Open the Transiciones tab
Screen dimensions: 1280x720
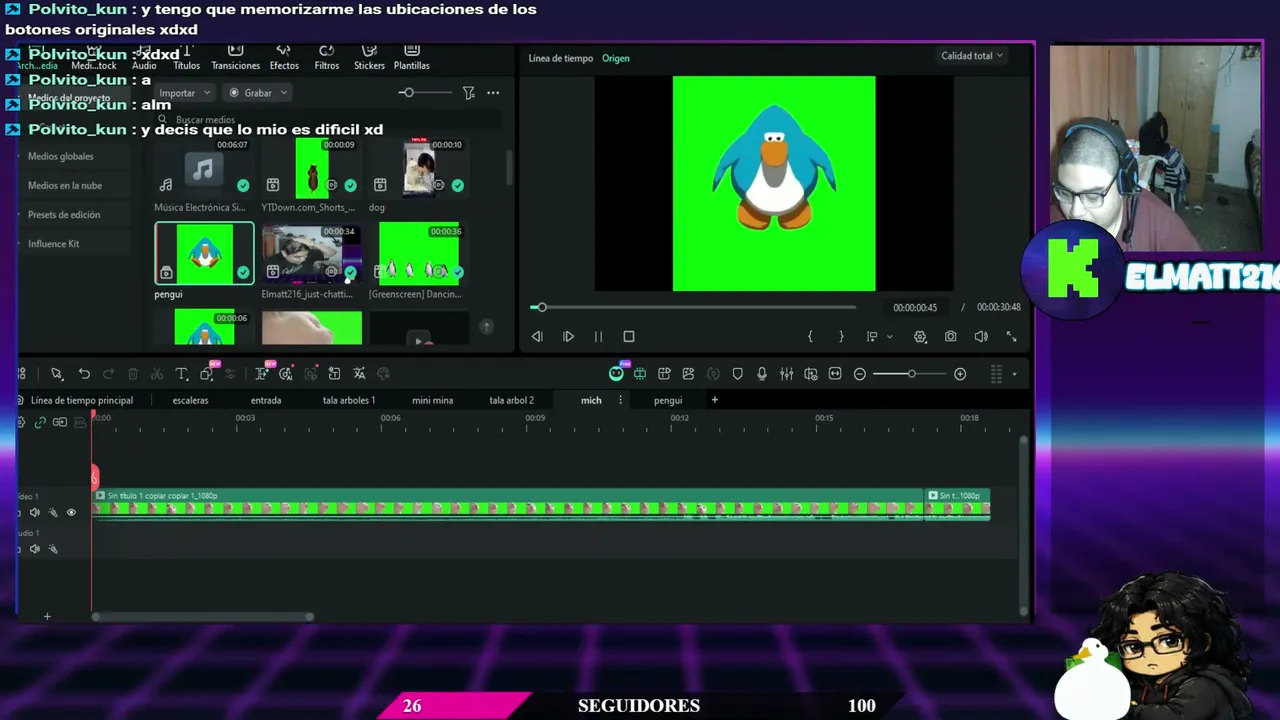[x=236, y=58]
